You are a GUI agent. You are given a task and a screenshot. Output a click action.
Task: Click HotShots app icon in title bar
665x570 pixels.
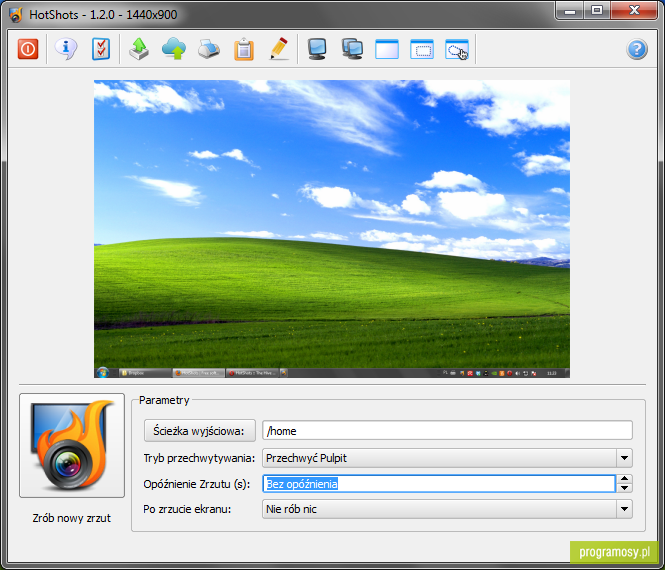click(16, 15)
